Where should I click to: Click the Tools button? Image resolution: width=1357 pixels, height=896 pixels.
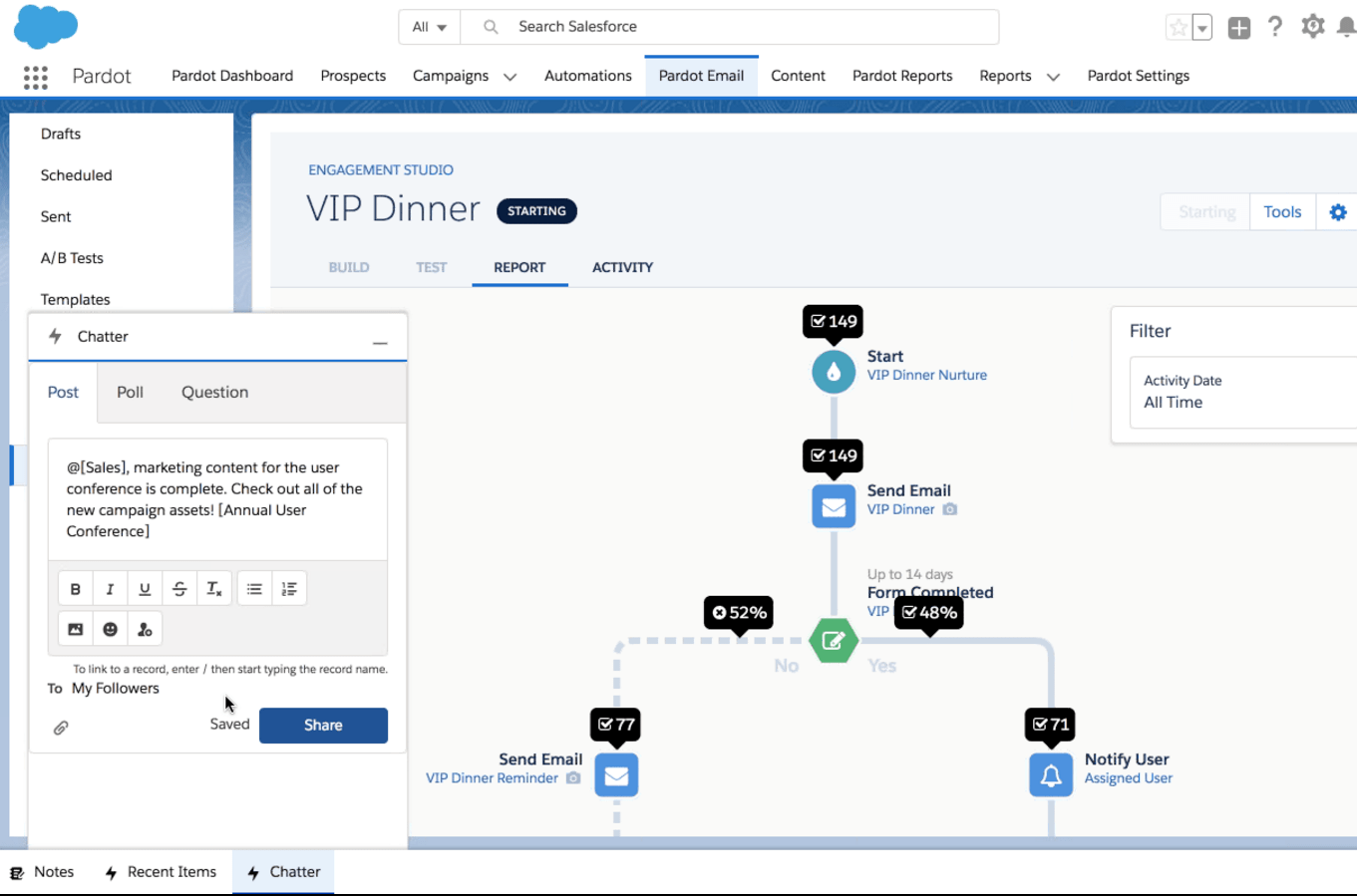click(1282, 212)
